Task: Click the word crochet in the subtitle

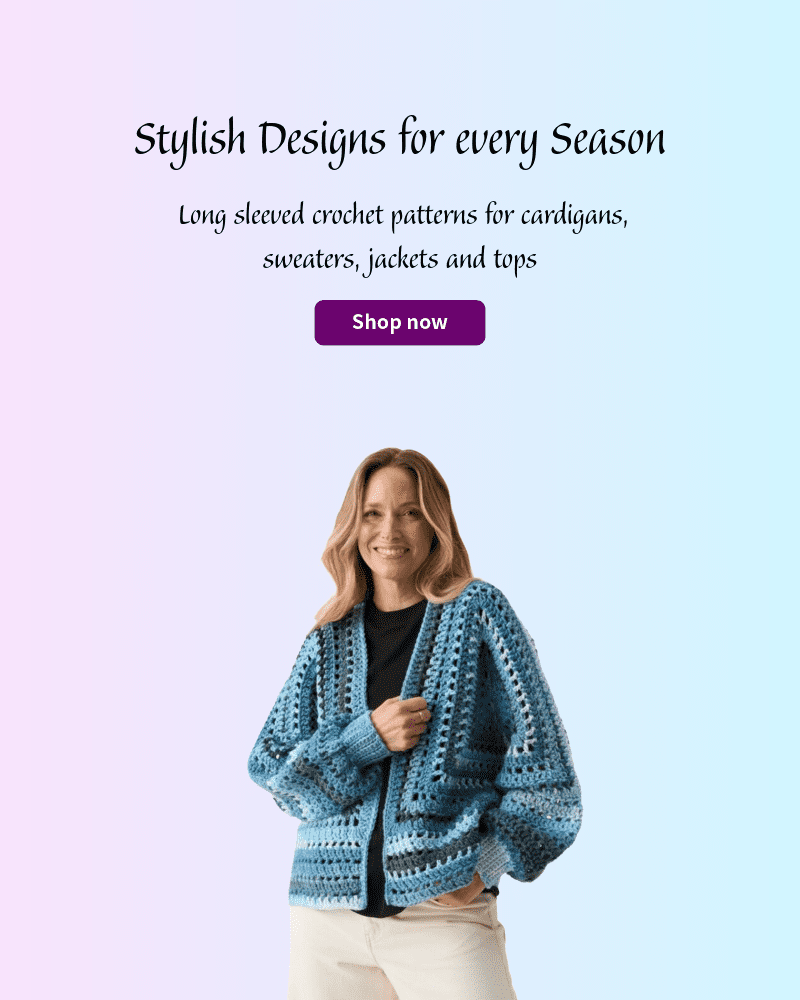Action: click(x=348, y=216)
